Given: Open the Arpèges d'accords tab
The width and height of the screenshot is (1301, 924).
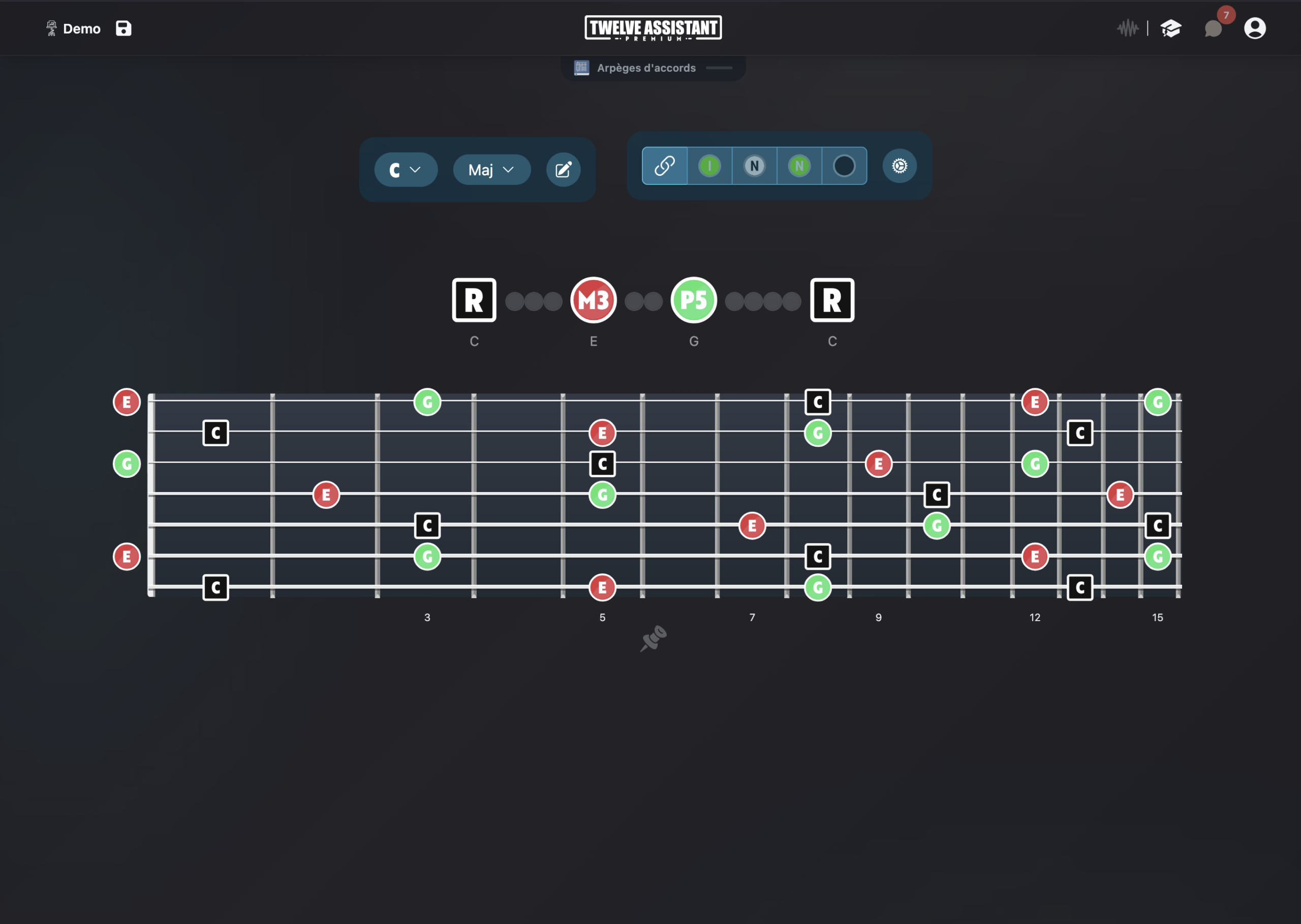Looking at the screenshot, I should tap(653, 68).
